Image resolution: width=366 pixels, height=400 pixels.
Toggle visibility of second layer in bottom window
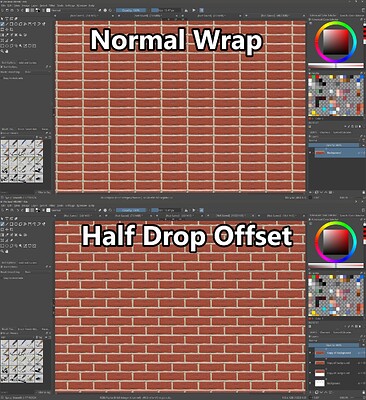click(310, 362)
